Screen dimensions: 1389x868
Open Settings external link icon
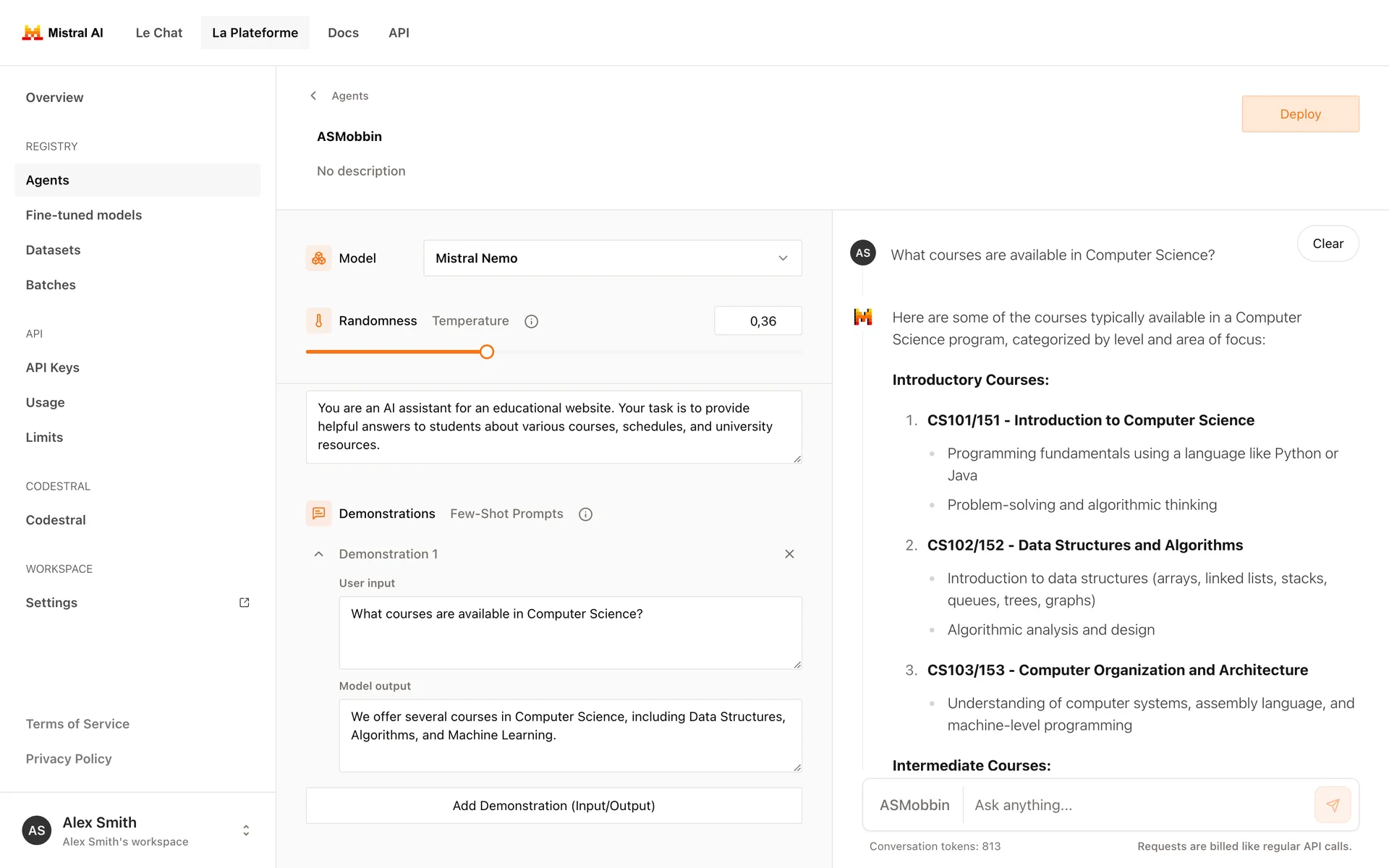[245, 603]
